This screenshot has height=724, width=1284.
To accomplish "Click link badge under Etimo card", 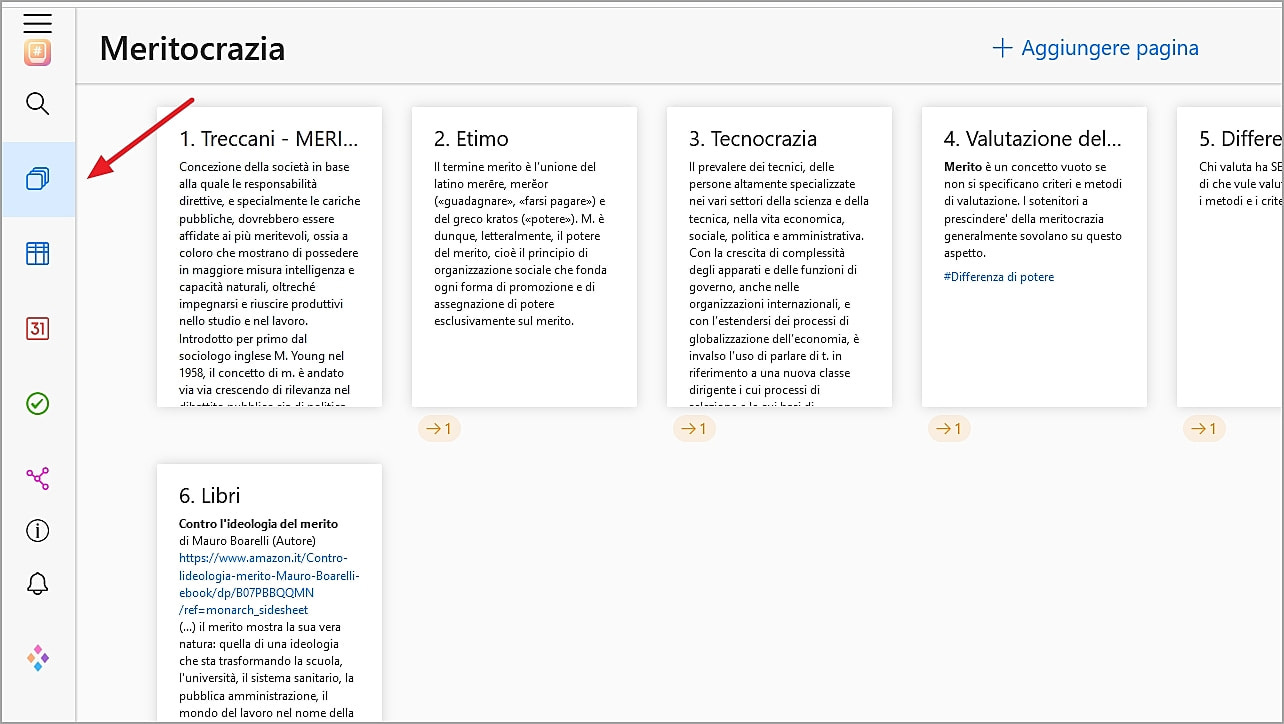I will coord(439,429).
